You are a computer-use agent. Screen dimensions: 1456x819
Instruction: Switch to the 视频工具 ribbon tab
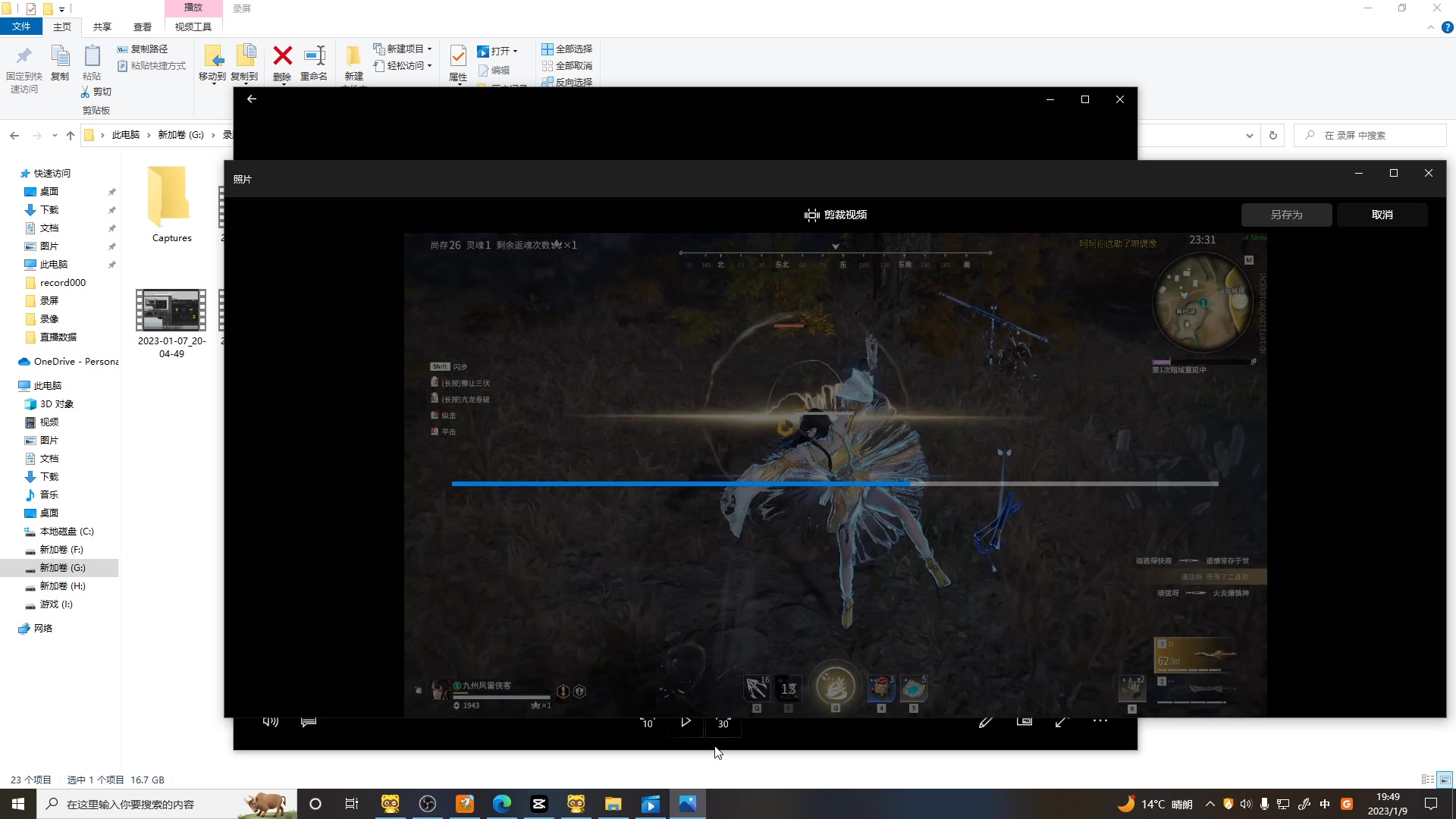tap(193, 27)
